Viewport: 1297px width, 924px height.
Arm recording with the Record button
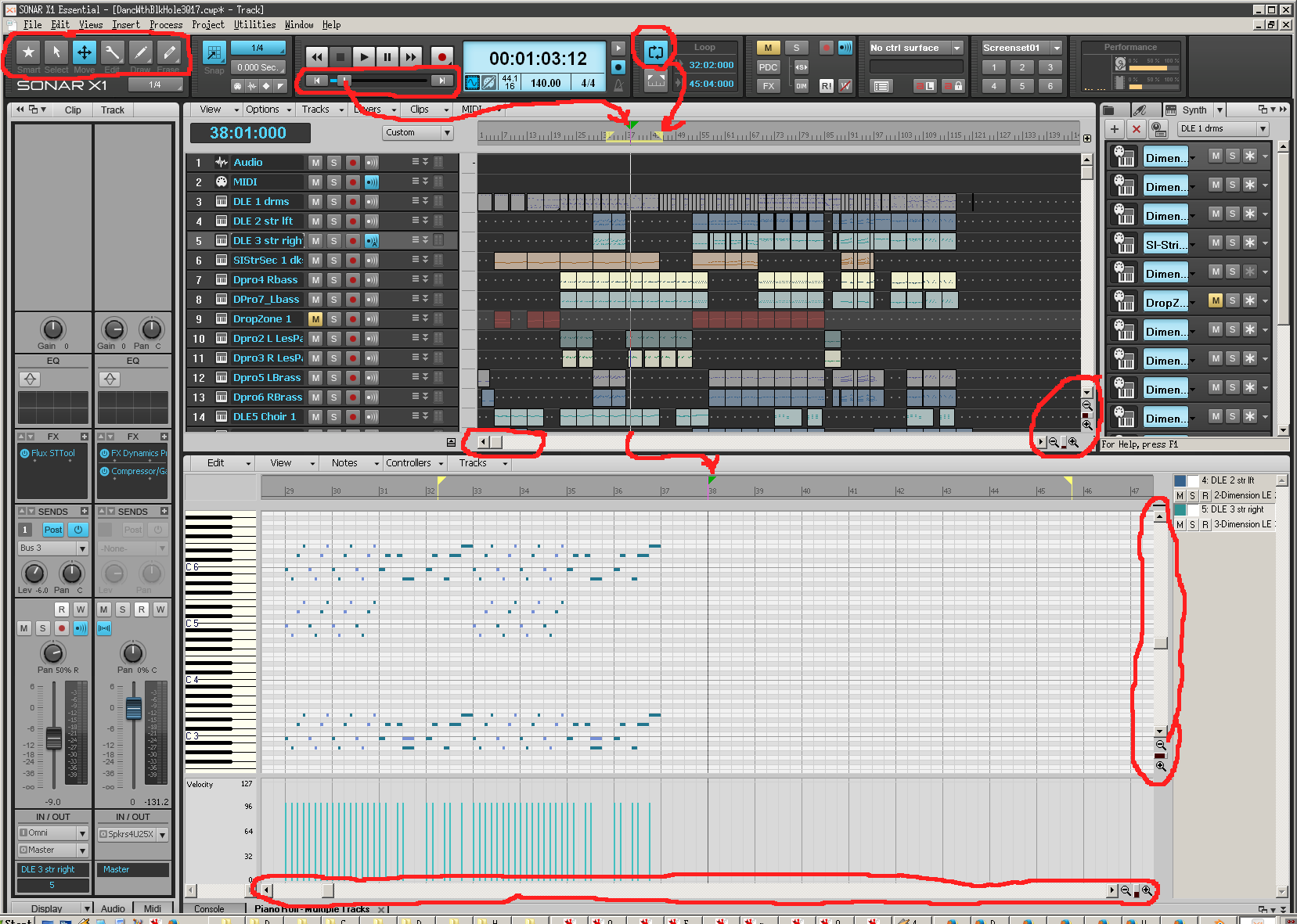pyautogui.click(x=441, y=56)
